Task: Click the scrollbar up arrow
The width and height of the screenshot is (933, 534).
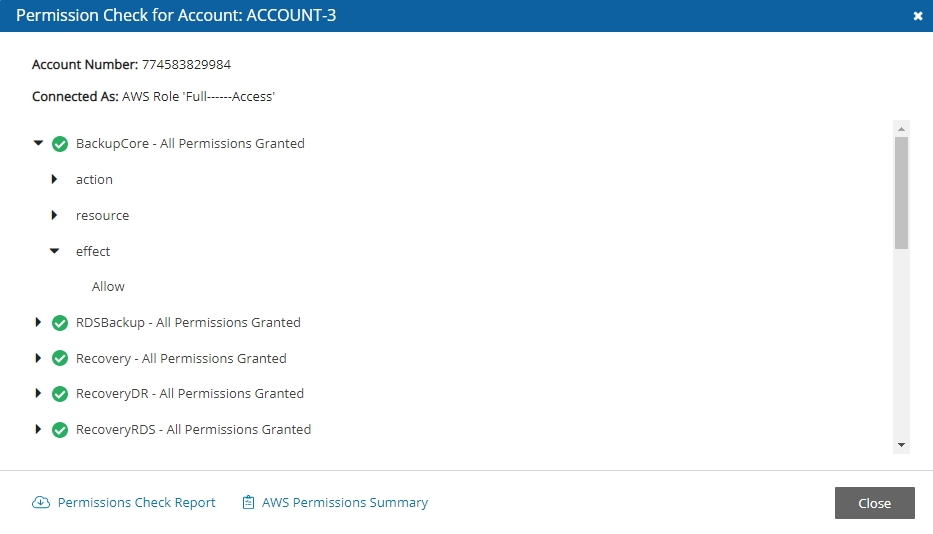Action: point(901,129)
